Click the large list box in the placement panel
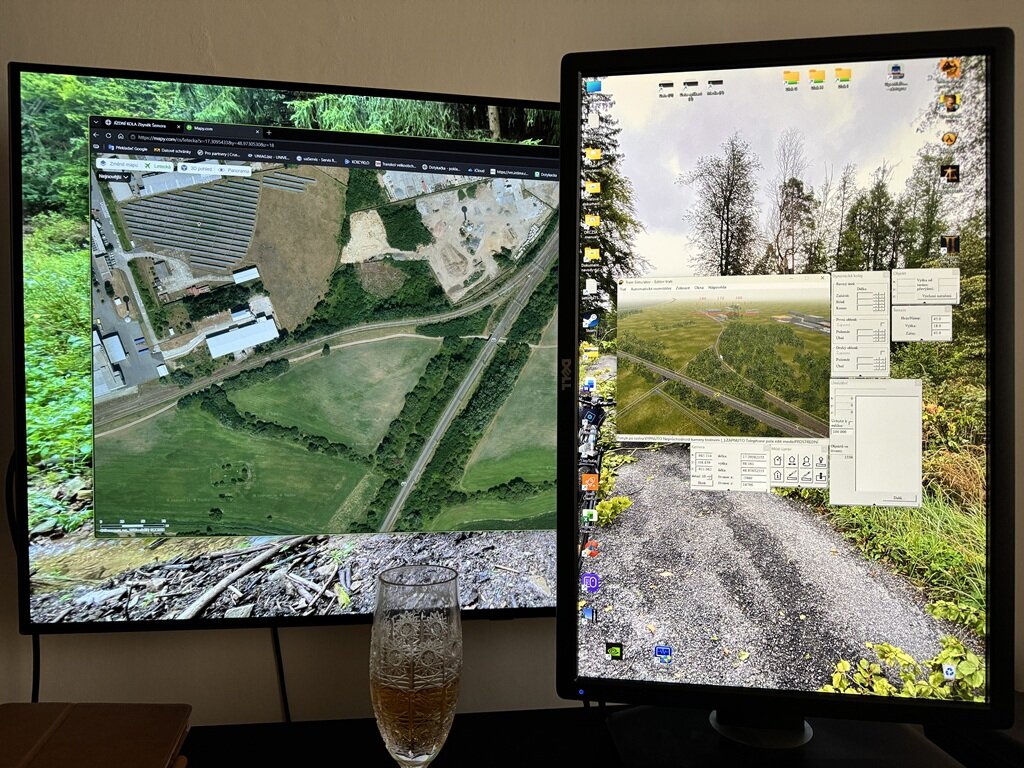The image size is (1024, 768). pos(885,443)
